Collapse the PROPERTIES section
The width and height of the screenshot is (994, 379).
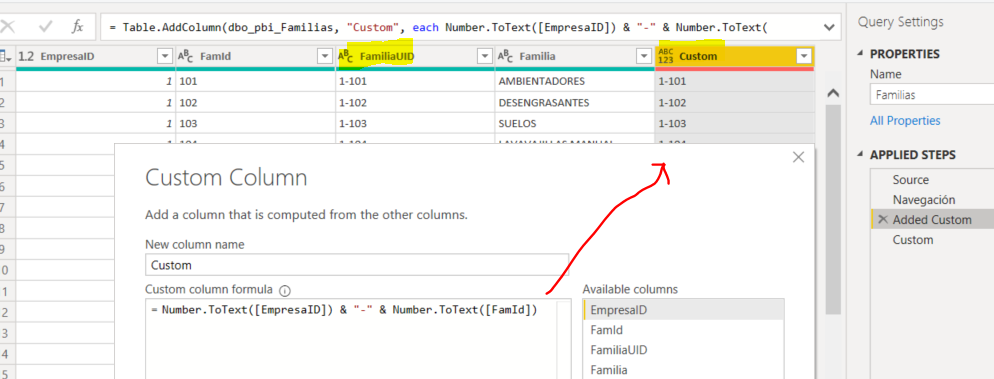point(860,54)
